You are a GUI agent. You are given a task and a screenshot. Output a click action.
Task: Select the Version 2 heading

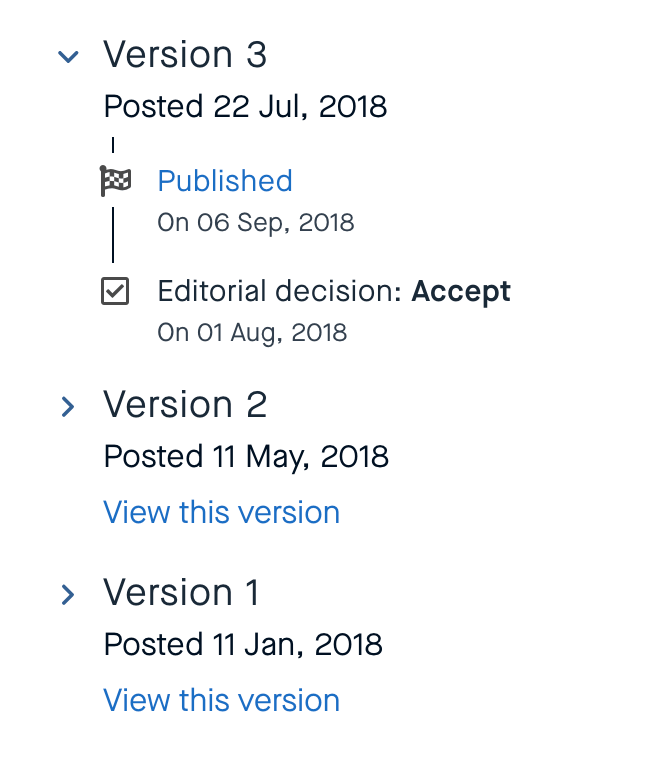click(x=185, y=405)
